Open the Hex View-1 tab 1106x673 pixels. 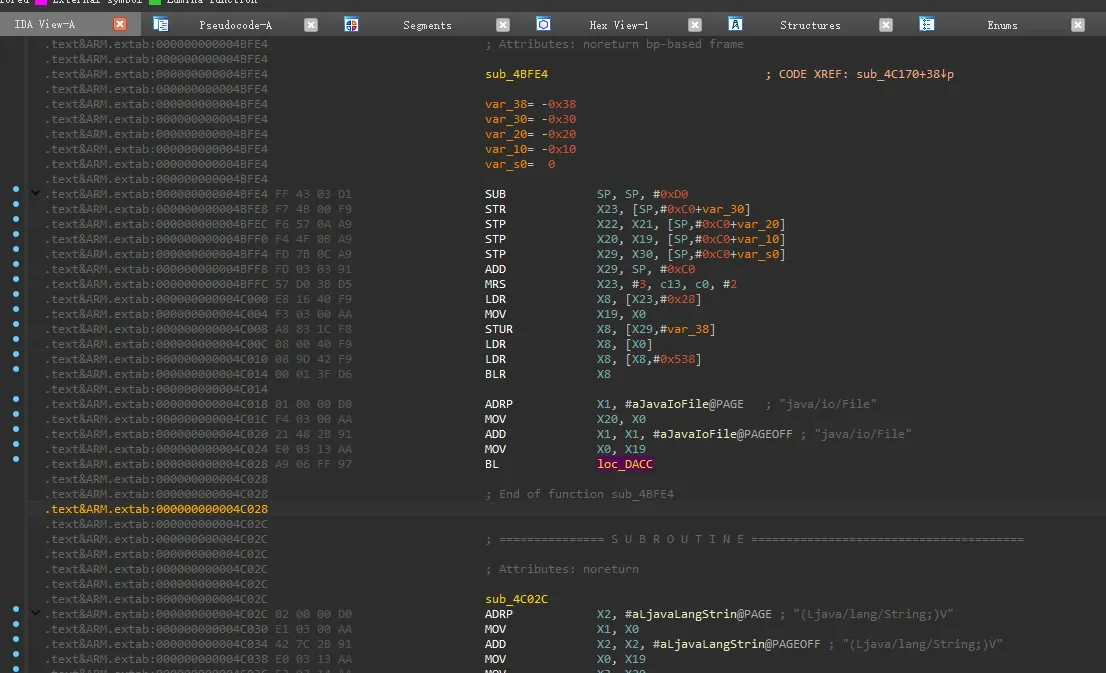click(x=619, y=25)
